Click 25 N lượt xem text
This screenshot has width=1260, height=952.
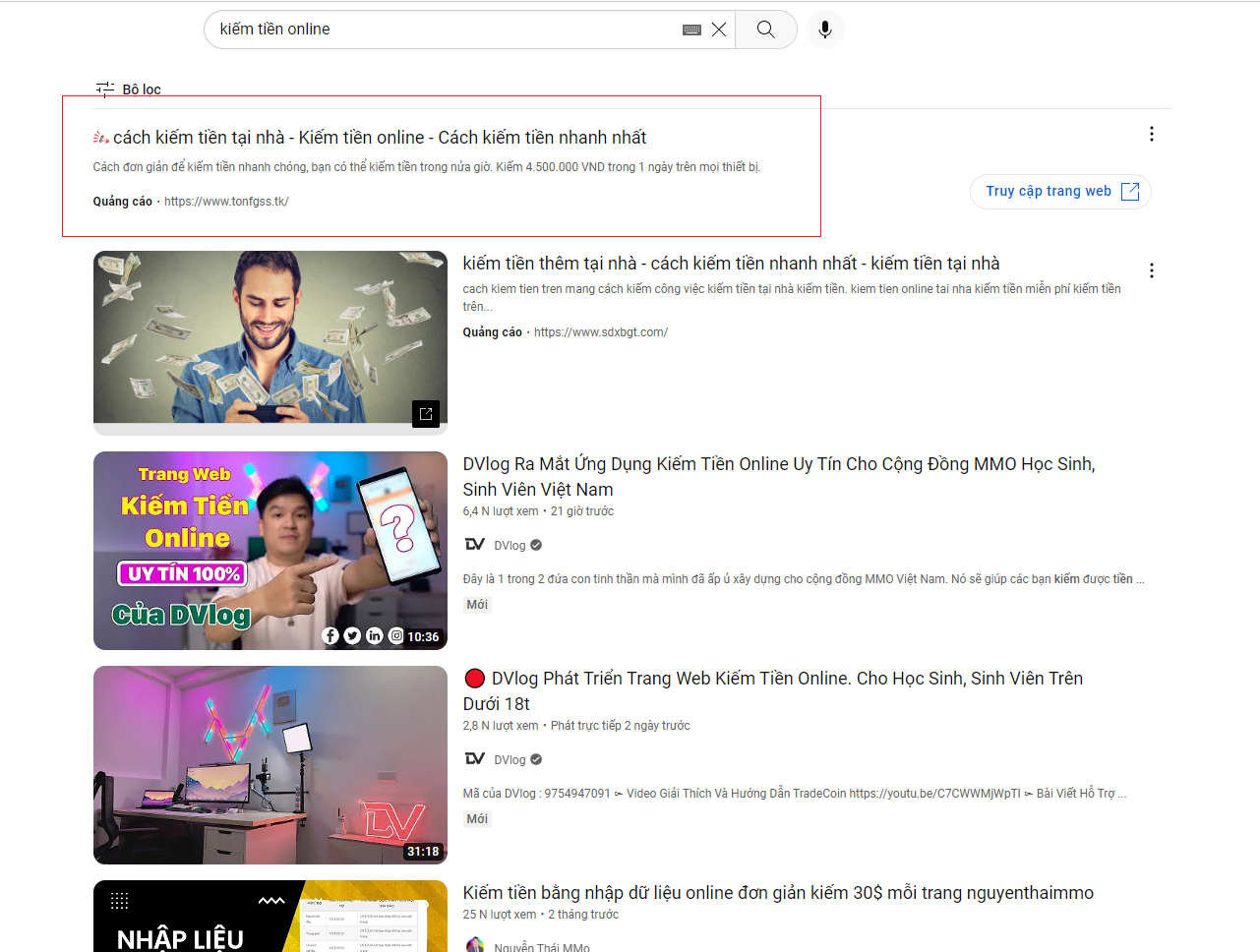[x=500, y=915]
